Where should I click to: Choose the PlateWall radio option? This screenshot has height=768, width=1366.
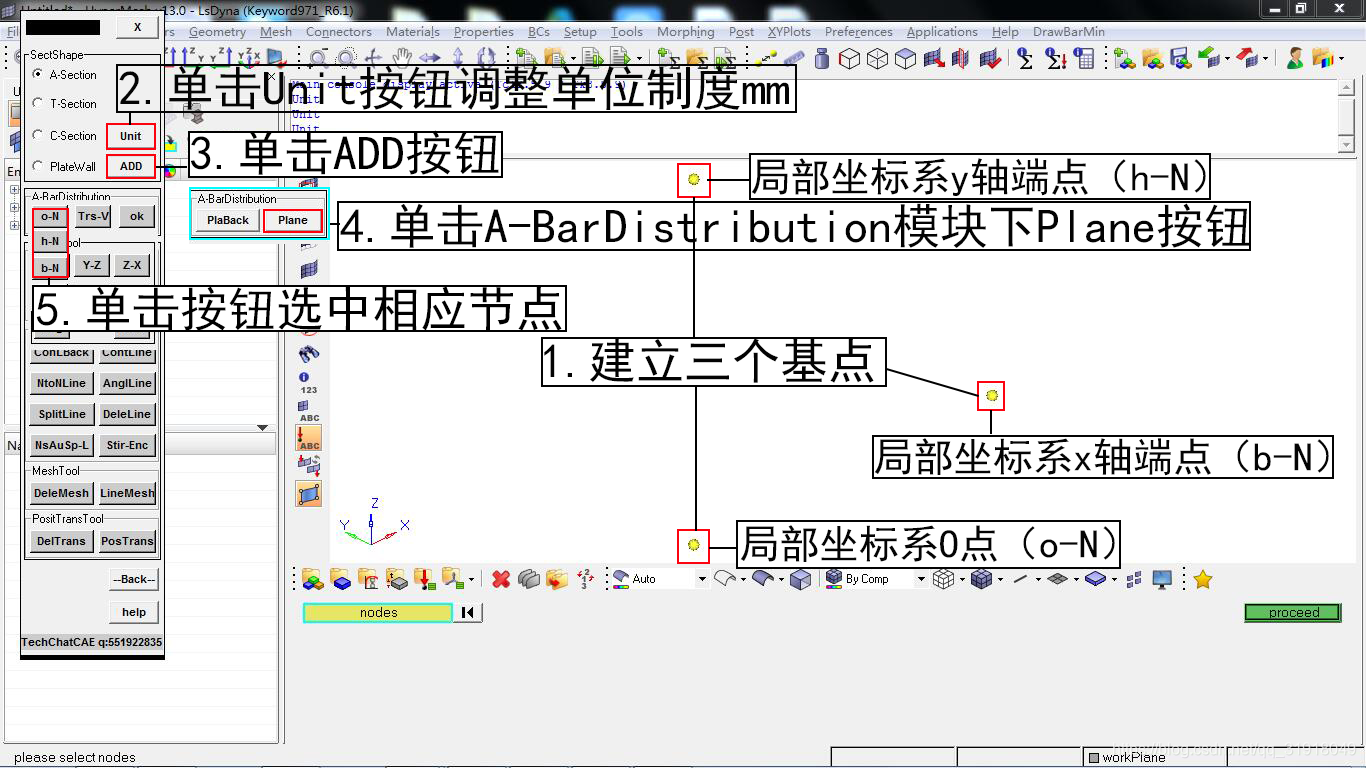(38, 167)
